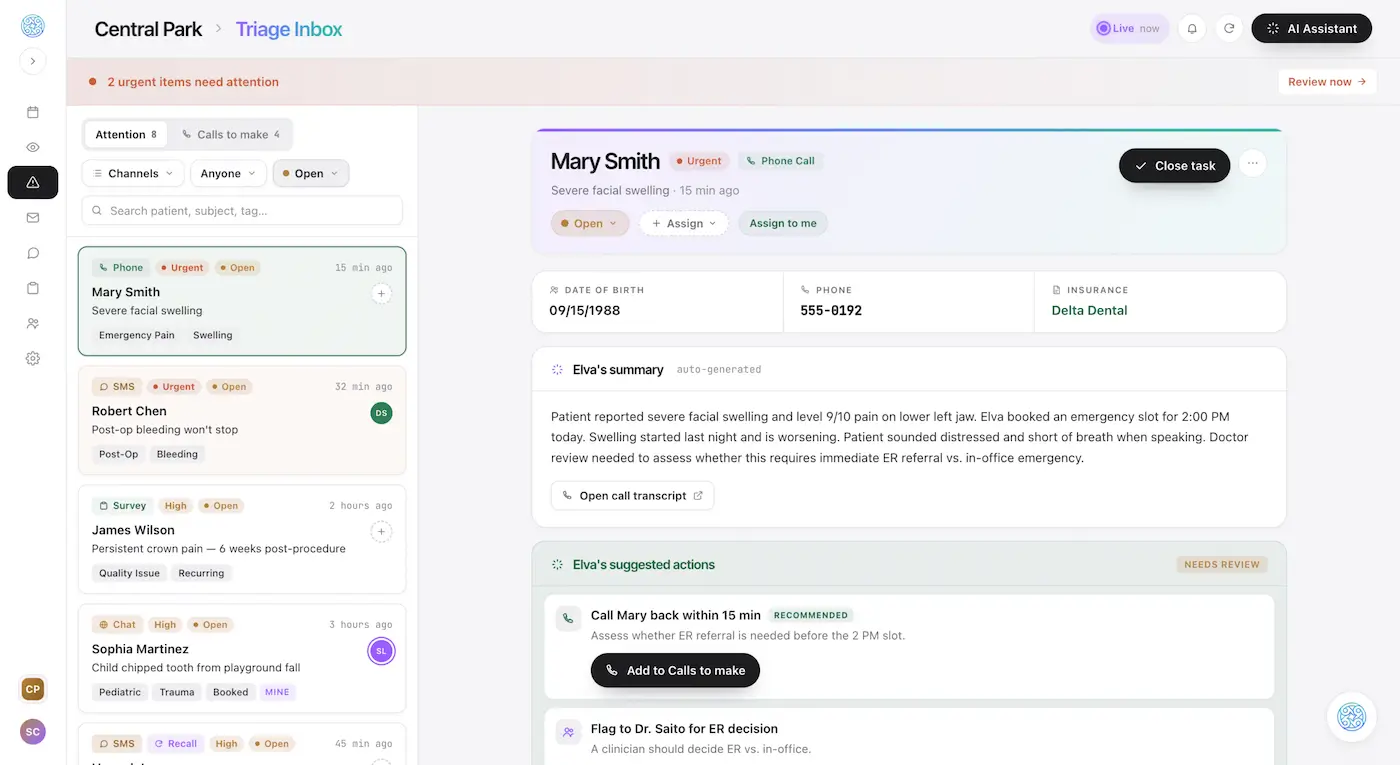1400x765 pixels.
Task: Select the triage alert triangle sidebar icon
Action: click(32, 182)
